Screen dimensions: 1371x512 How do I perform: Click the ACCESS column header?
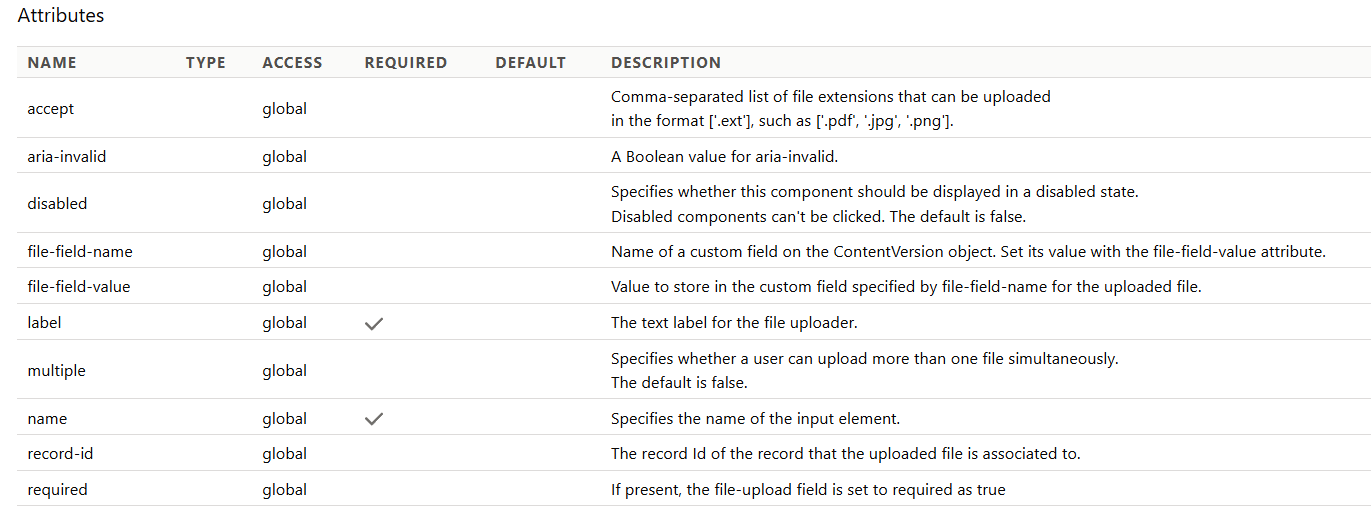click(x=292, y=62)
